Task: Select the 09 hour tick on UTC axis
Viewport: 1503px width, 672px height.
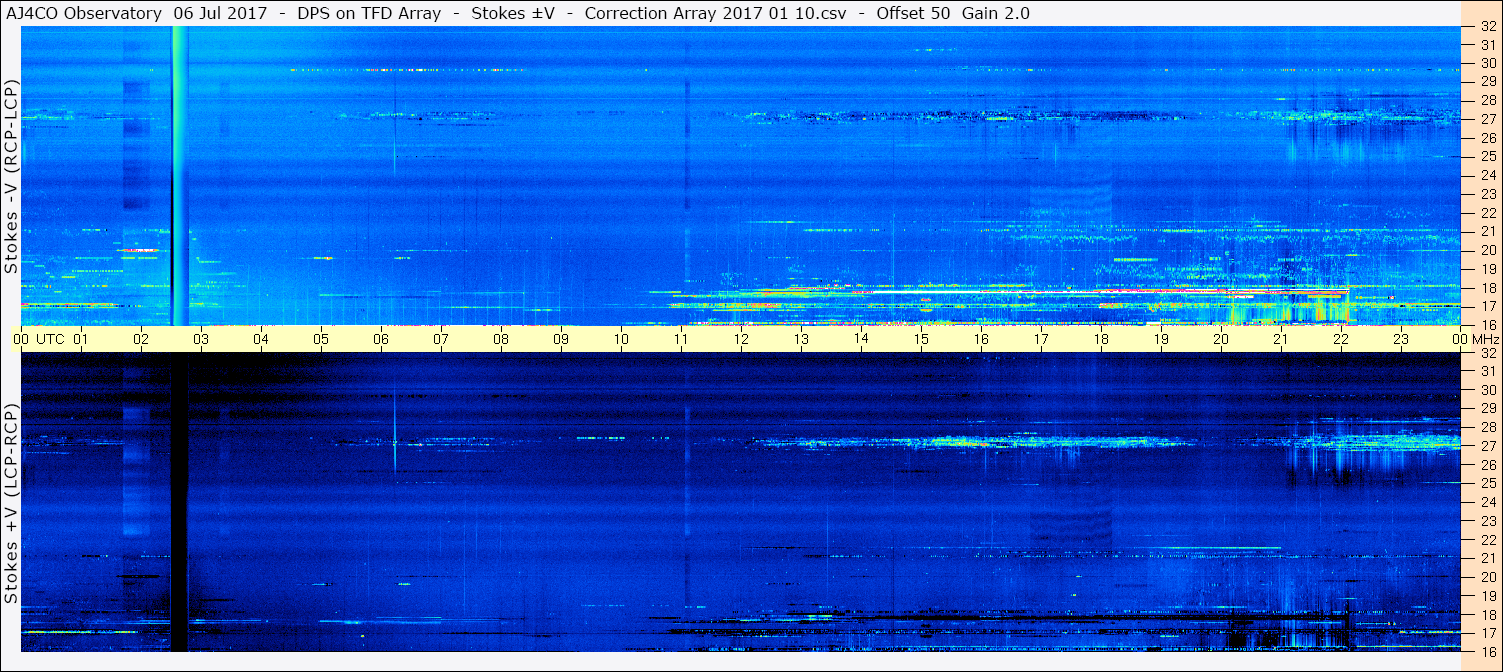Action: click(x=561, y=339)
